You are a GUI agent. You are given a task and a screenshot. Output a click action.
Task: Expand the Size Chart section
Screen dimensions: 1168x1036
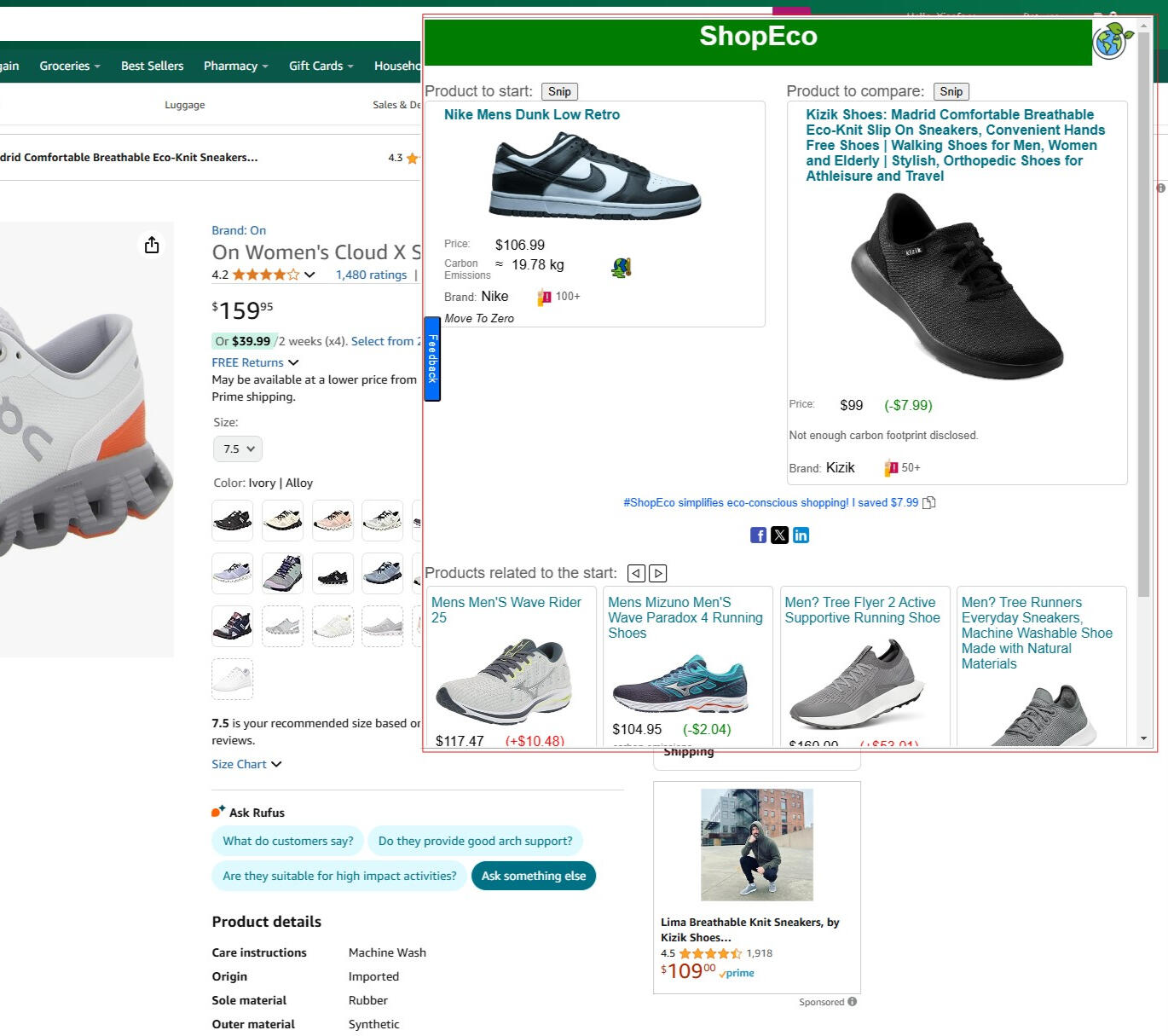click(246, 764)
